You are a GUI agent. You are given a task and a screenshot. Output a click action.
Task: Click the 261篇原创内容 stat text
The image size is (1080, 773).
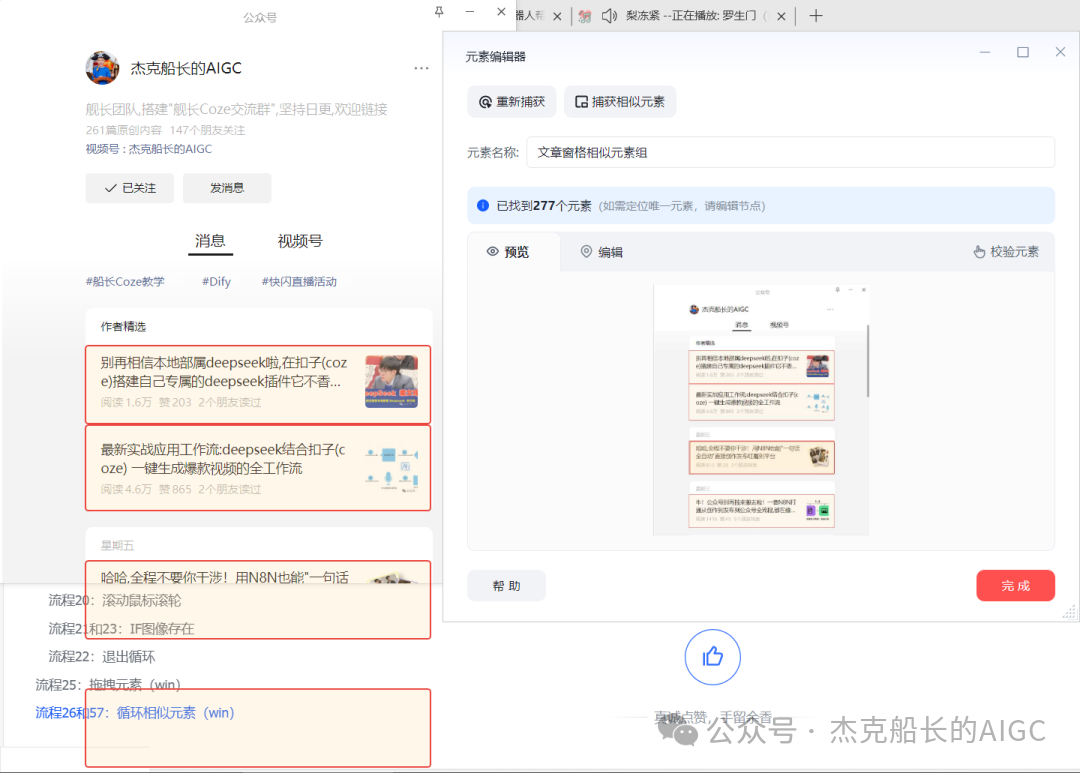[x=124, y=130]
